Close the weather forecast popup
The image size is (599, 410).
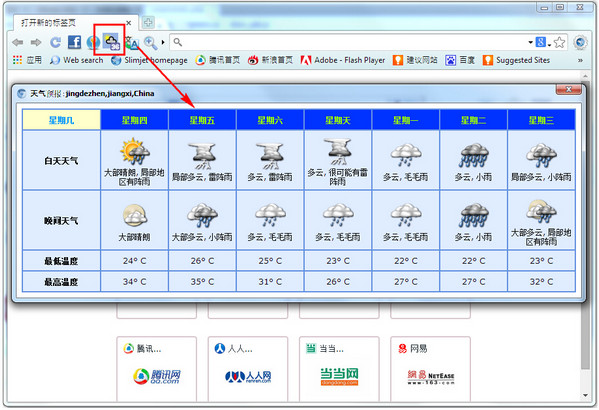pos(568,89)
